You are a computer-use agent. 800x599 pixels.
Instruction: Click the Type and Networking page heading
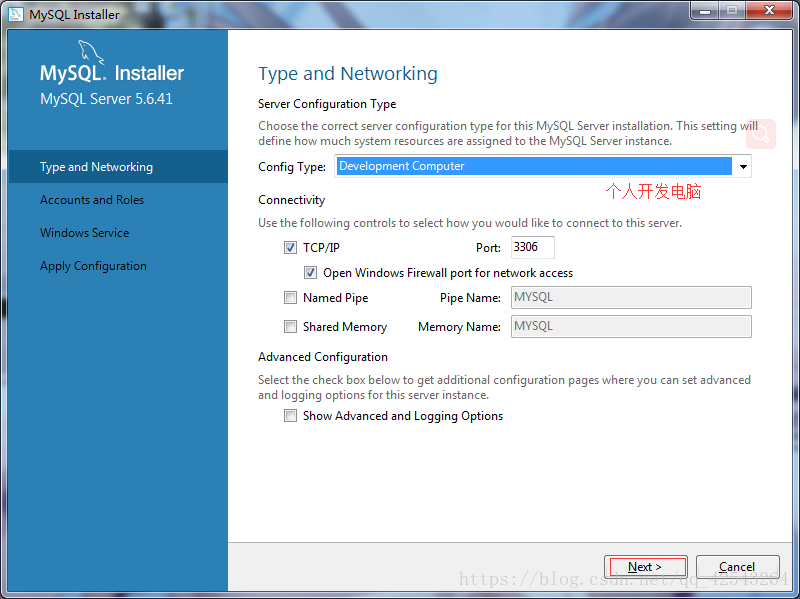pos(348,74)
